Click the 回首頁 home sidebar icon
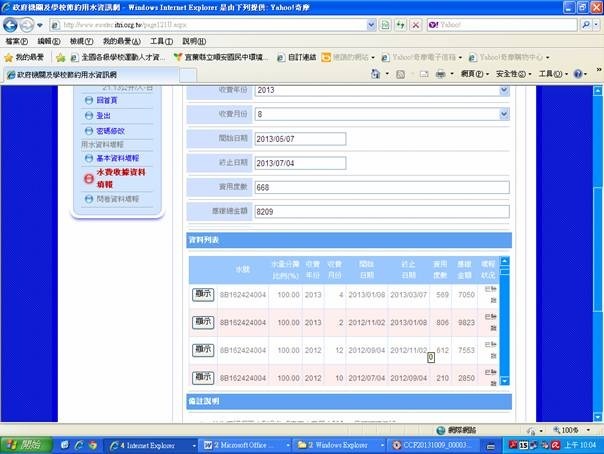Viewport: 604px width, 454px height. pyautogui.click(x=88, y=102)
